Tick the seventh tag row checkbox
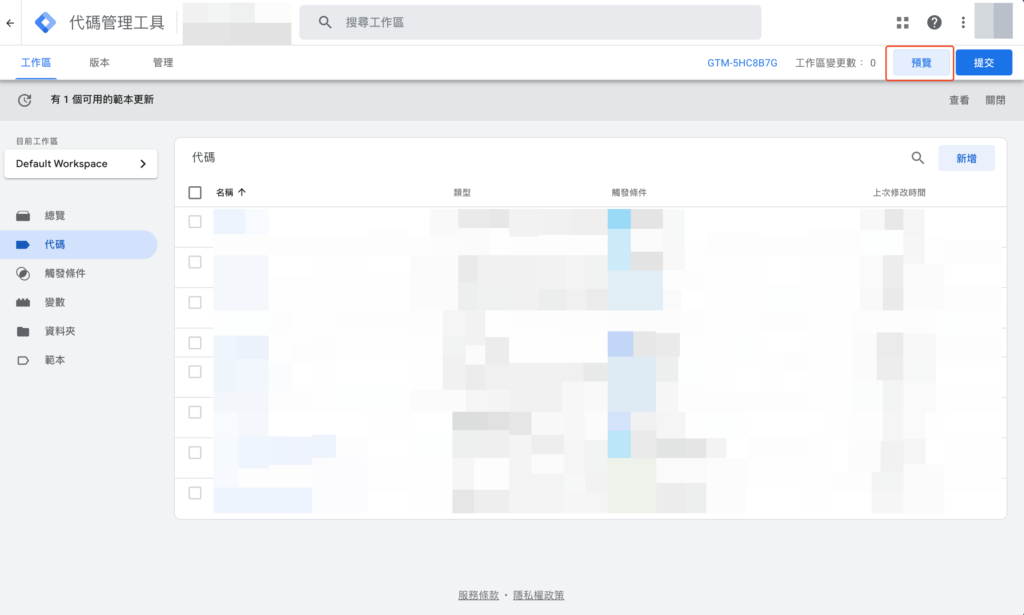 point(195,452)
